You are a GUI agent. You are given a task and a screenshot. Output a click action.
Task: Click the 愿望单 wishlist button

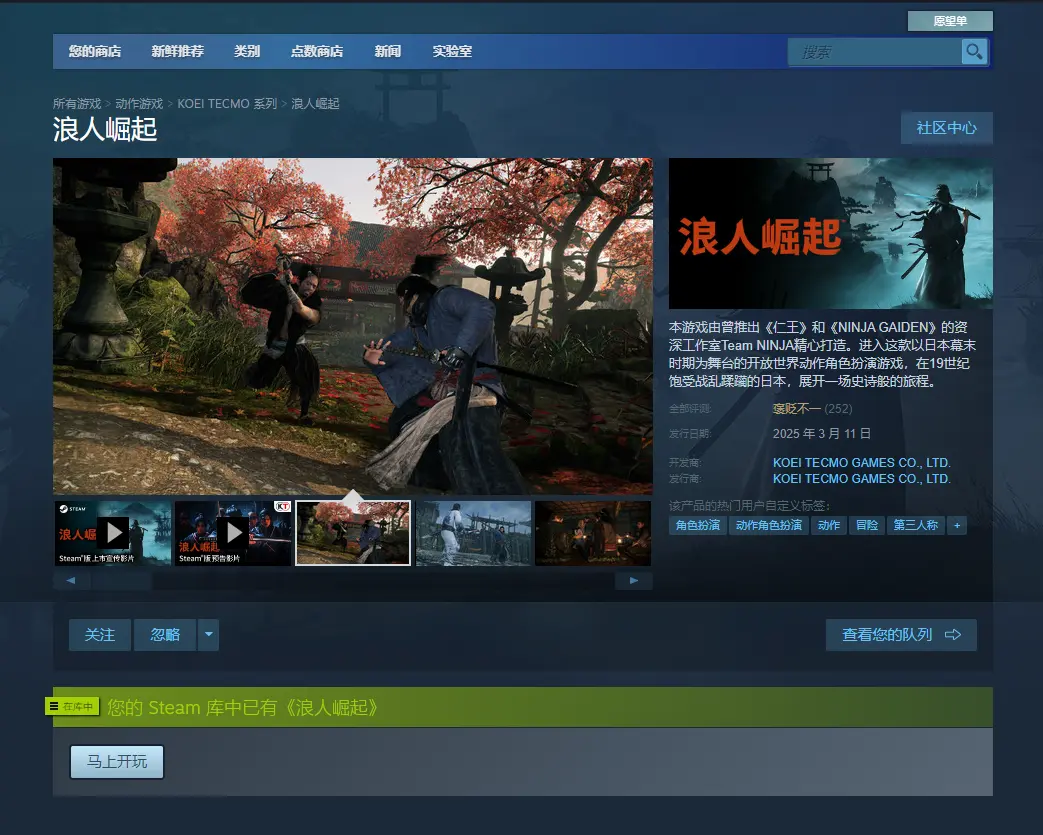(x=950, y=21)
